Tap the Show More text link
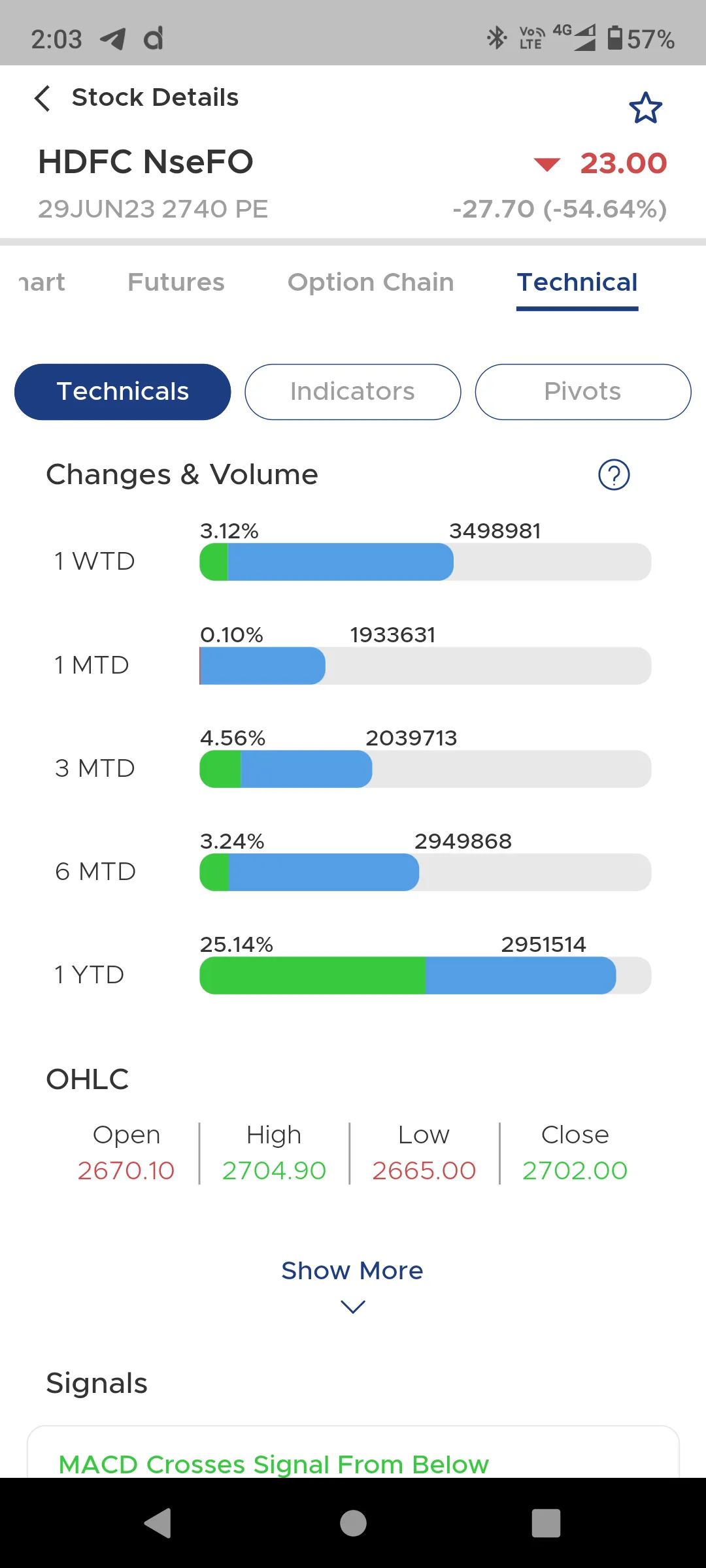706x1568 pixels. tap(352, 1271)
